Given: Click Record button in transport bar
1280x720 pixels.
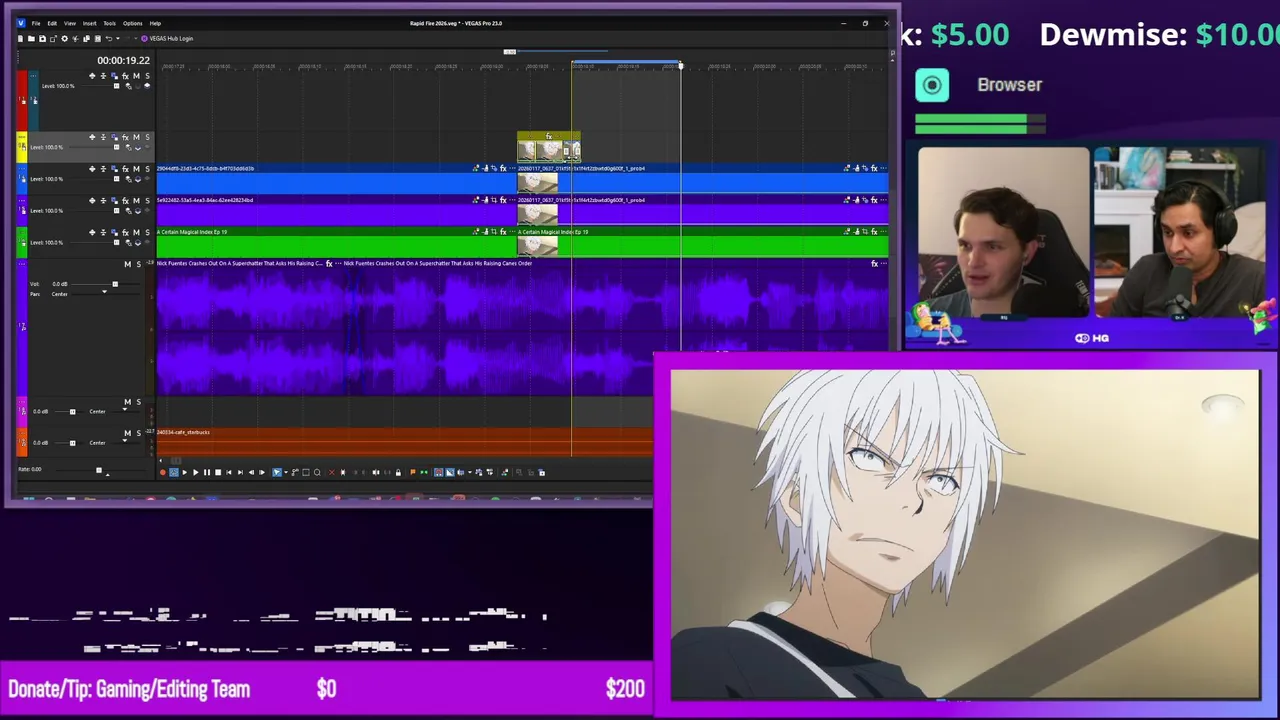Looking at the screenshot, I should pyautogui.click(x=163, y=472).
